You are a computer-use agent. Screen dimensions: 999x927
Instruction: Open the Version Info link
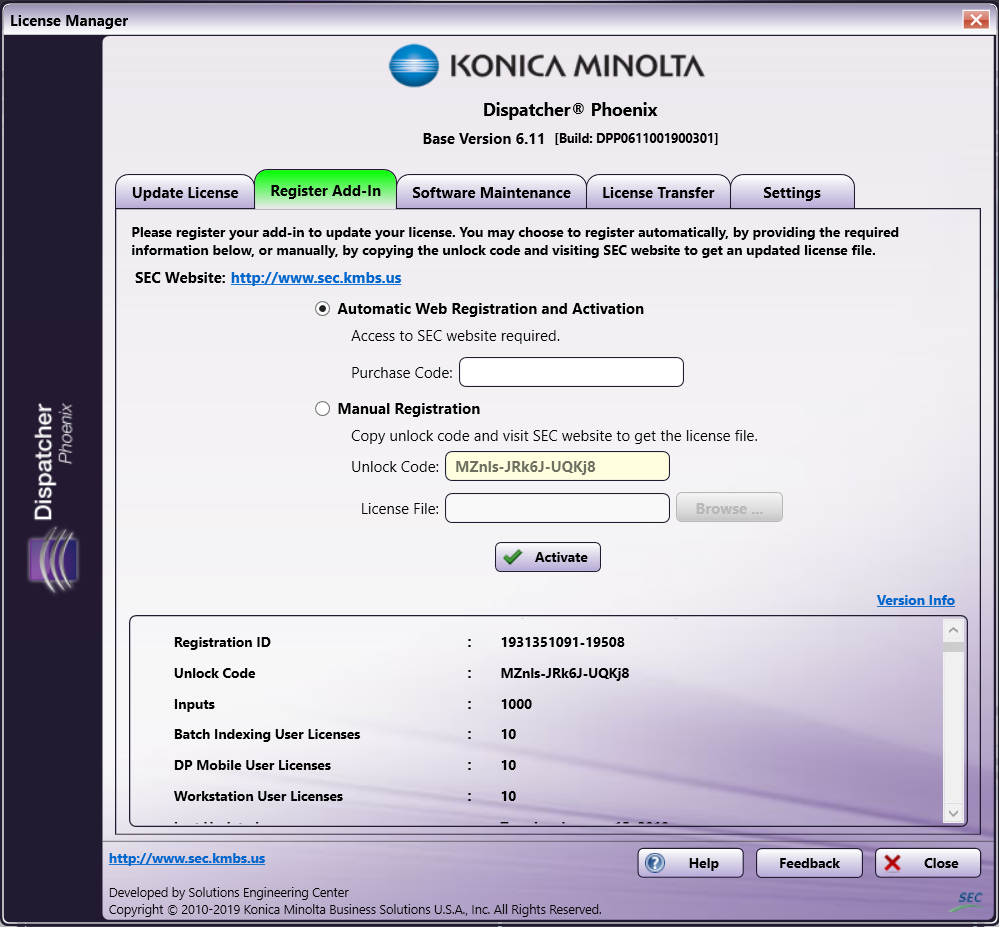pyautogui.click(x=915, y=600)
